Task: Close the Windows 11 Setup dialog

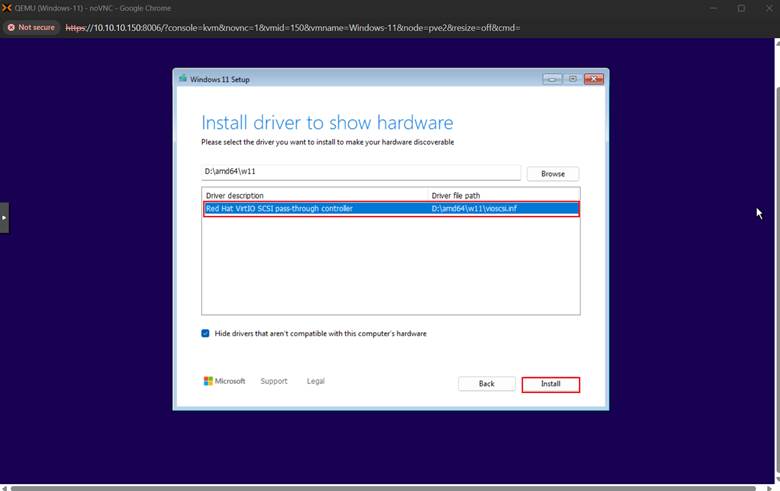Action: click(595, 79)
